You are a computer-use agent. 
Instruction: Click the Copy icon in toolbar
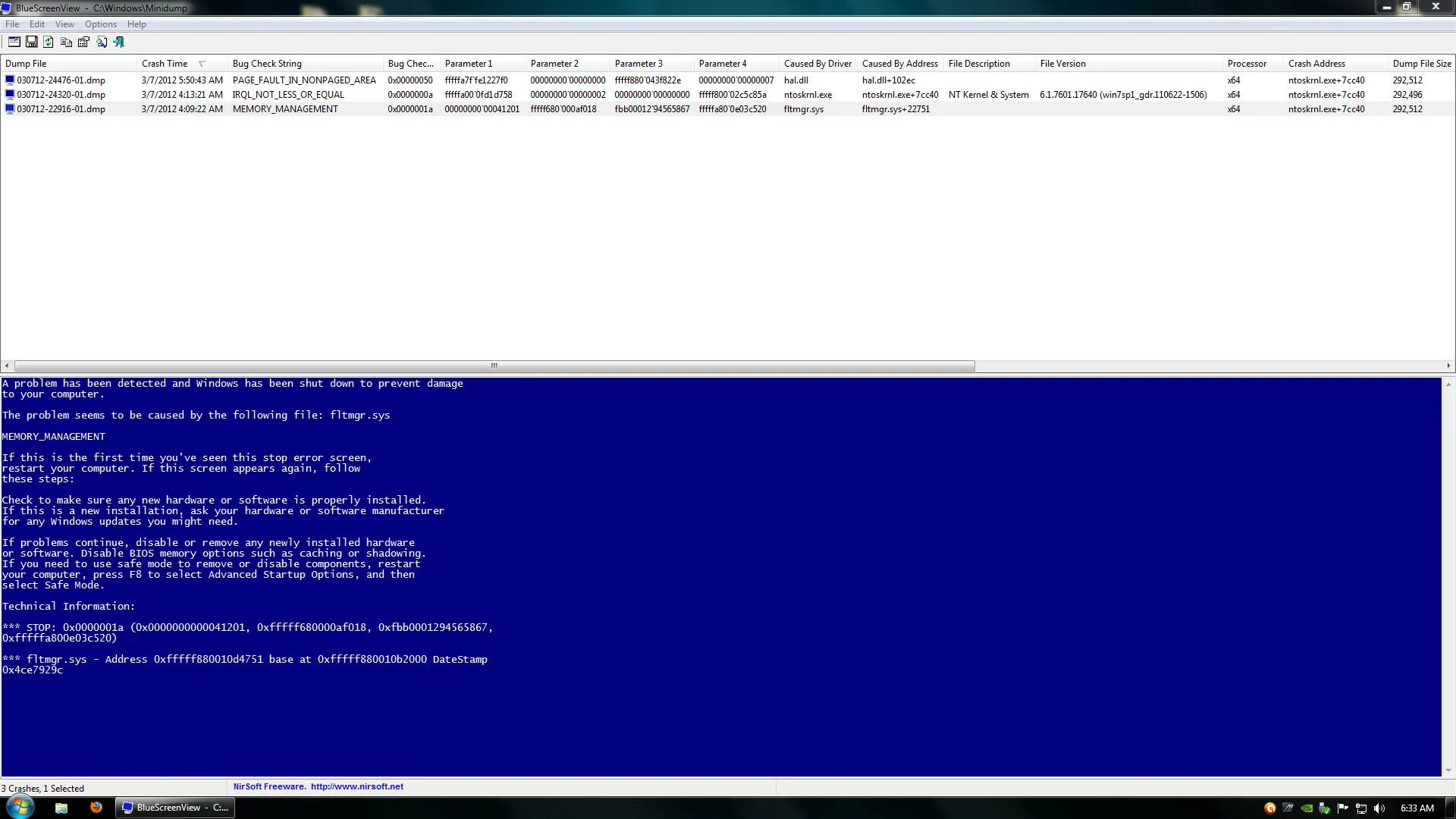coord(67,41)
